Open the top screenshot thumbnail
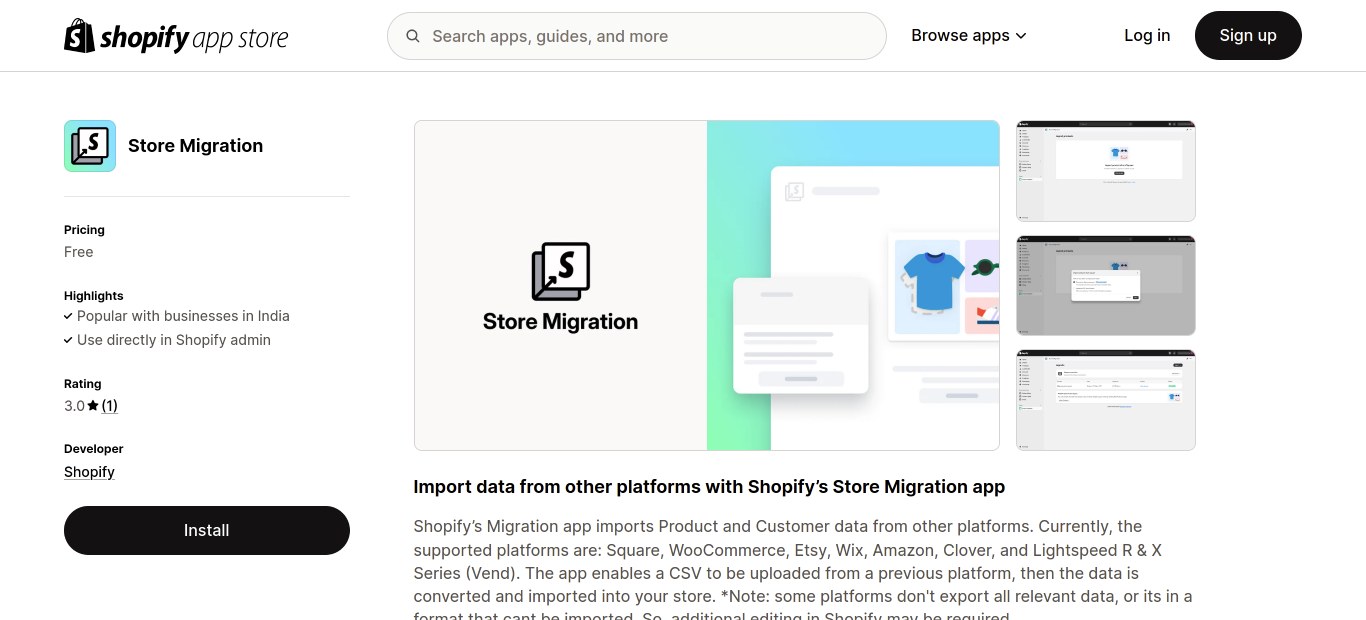This screenshot has width=1366, height=620. (1105, 170)
